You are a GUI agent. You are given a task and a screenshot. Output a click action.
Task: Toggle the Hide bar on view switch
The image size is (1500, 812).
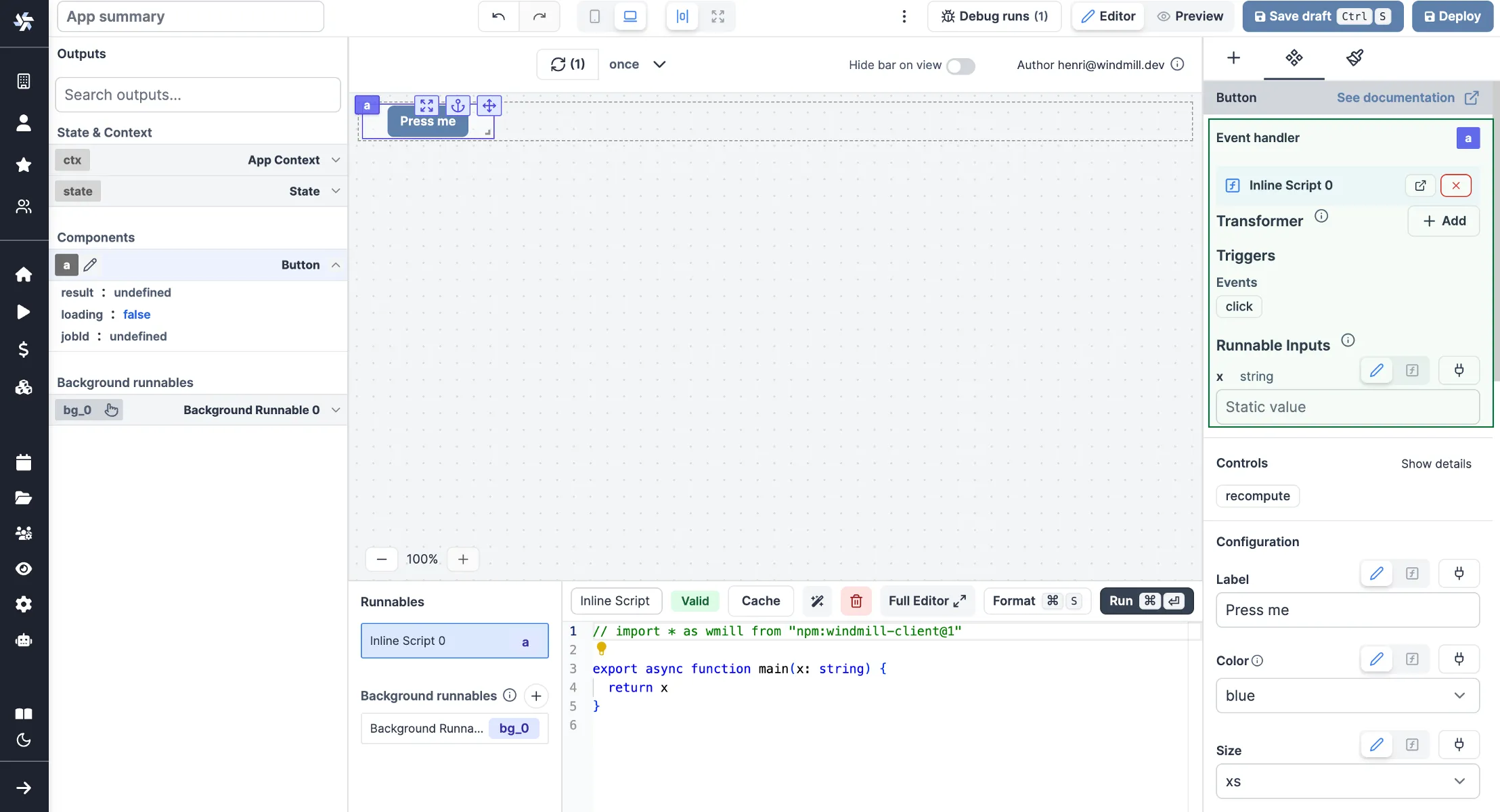[x=961, y=64]
